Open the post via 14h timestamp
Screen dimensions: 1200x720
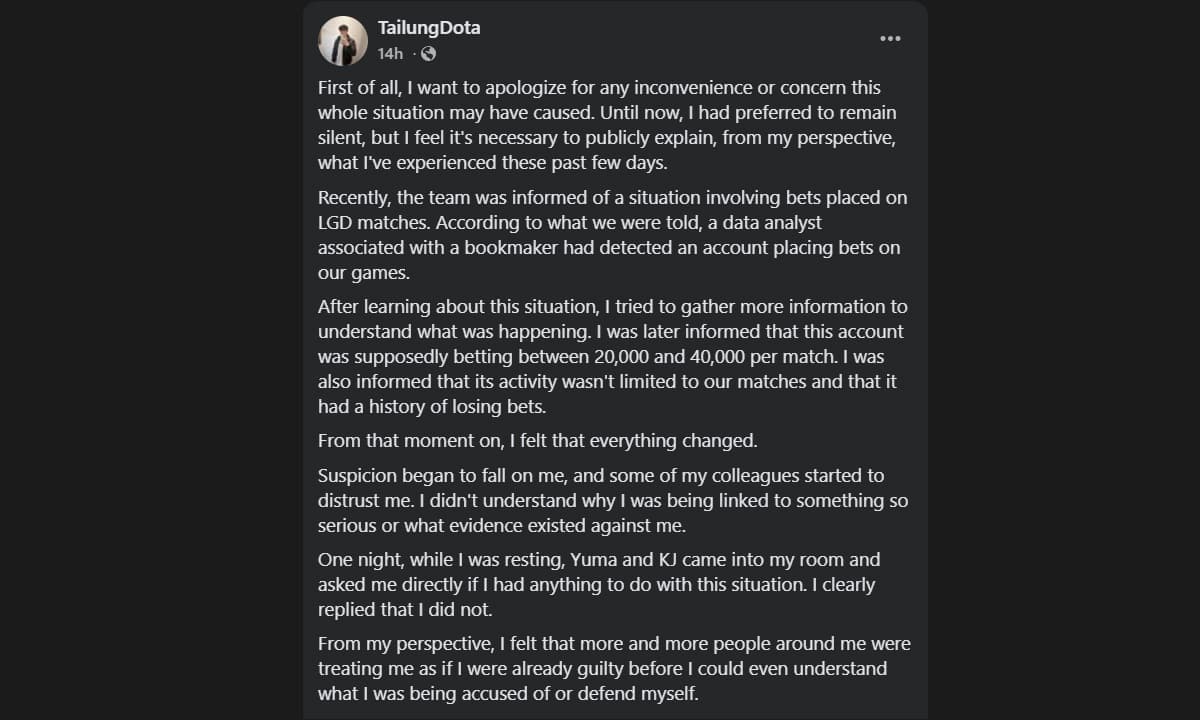click(x=390, y=53)
